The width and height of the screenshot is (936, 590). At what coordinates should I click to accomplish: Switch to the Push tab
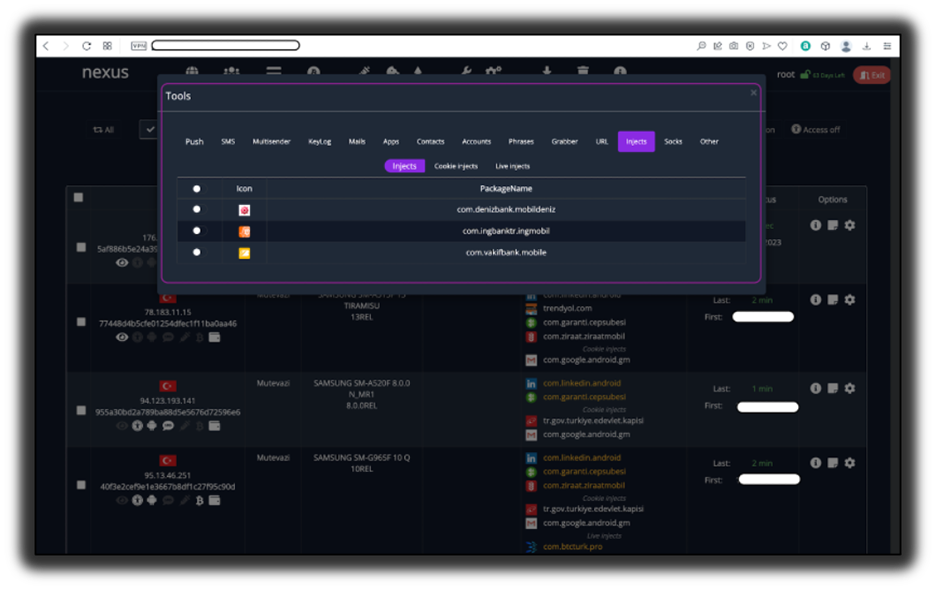(x=194, y=142)
